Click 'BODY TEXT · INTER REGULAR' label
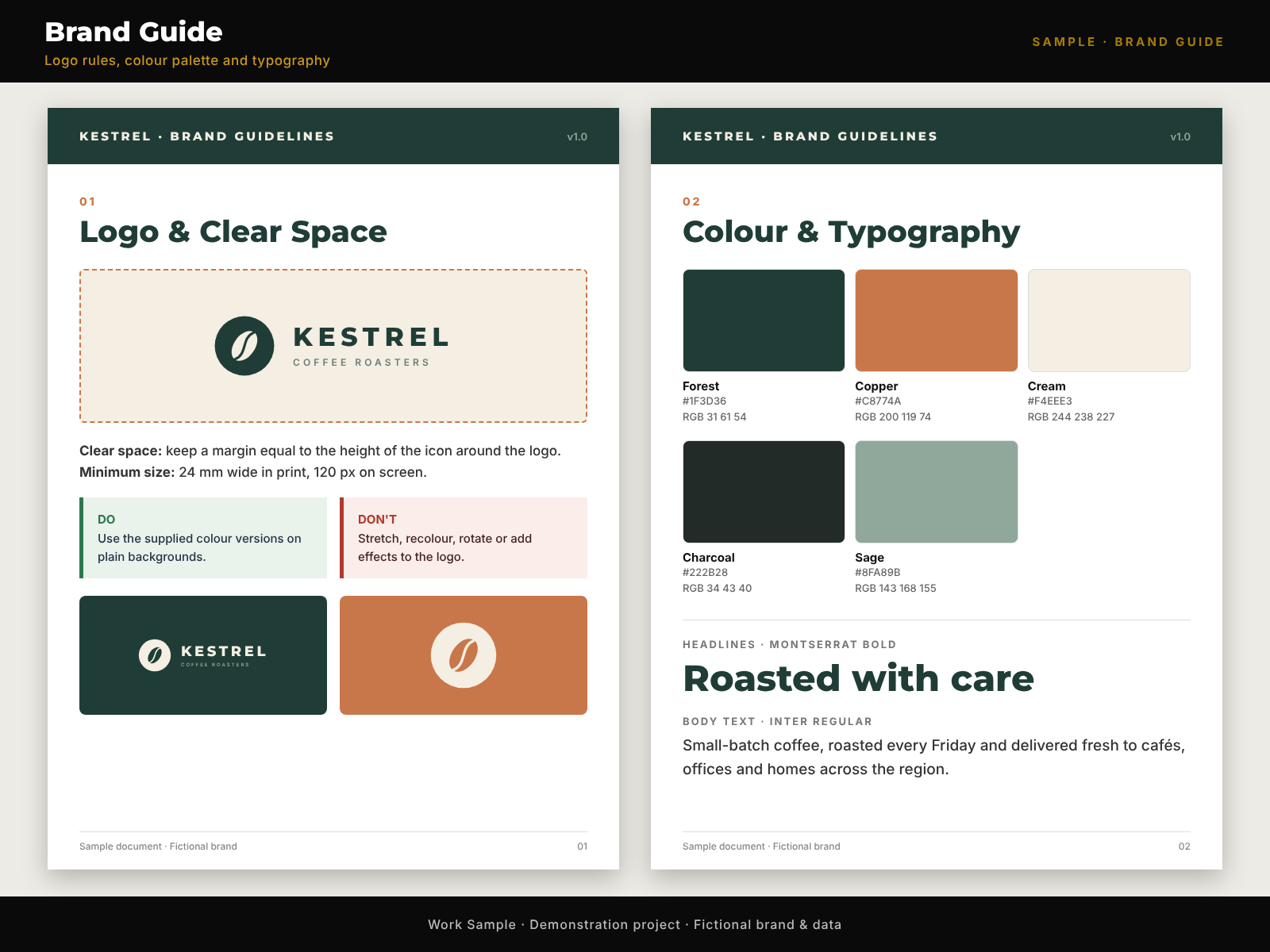The image size is (1270, 952). (x=777, y=722)
